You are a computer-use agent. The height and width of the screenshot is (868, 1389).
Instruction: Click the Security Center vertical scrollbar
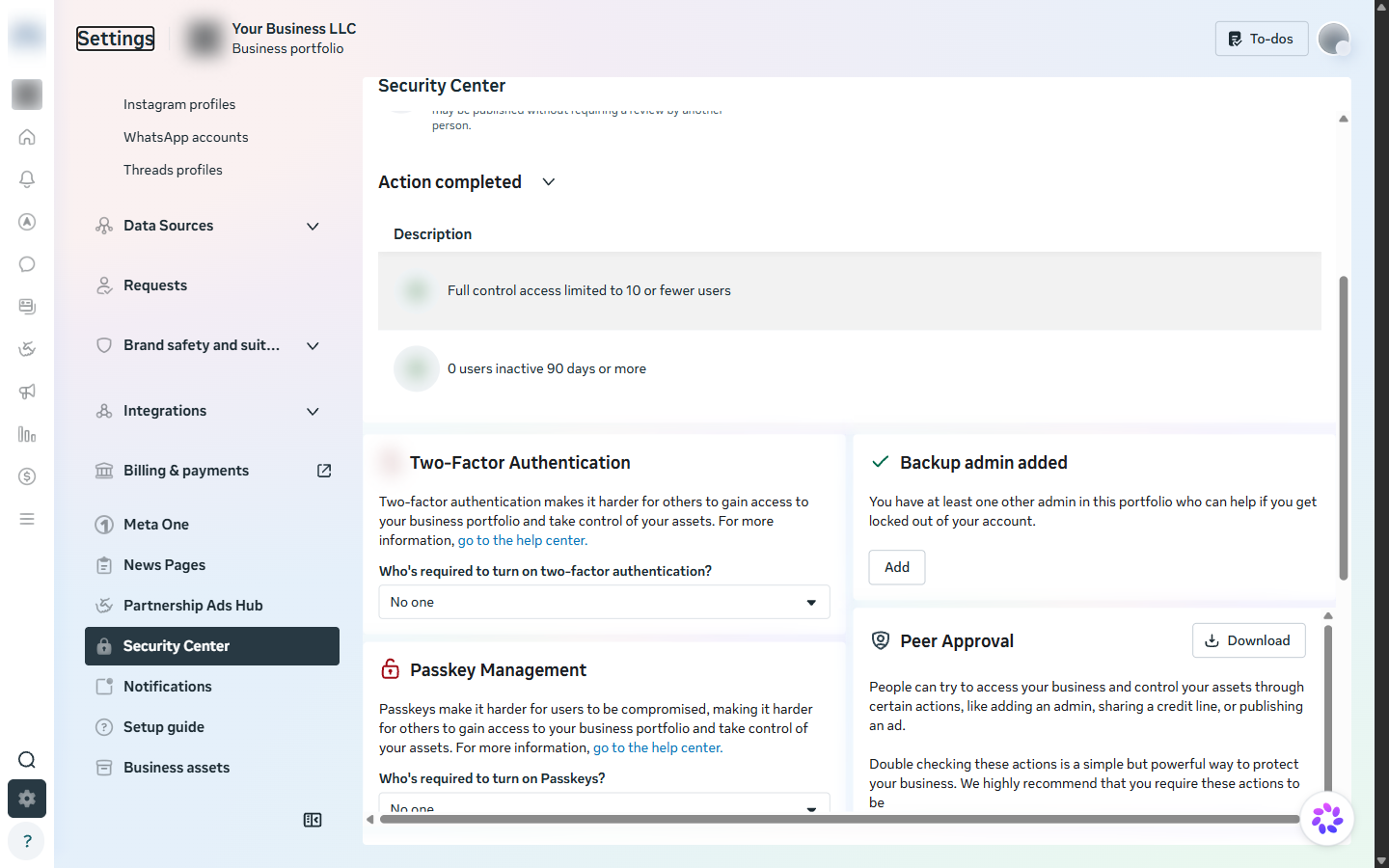[x=1344, y=428]
